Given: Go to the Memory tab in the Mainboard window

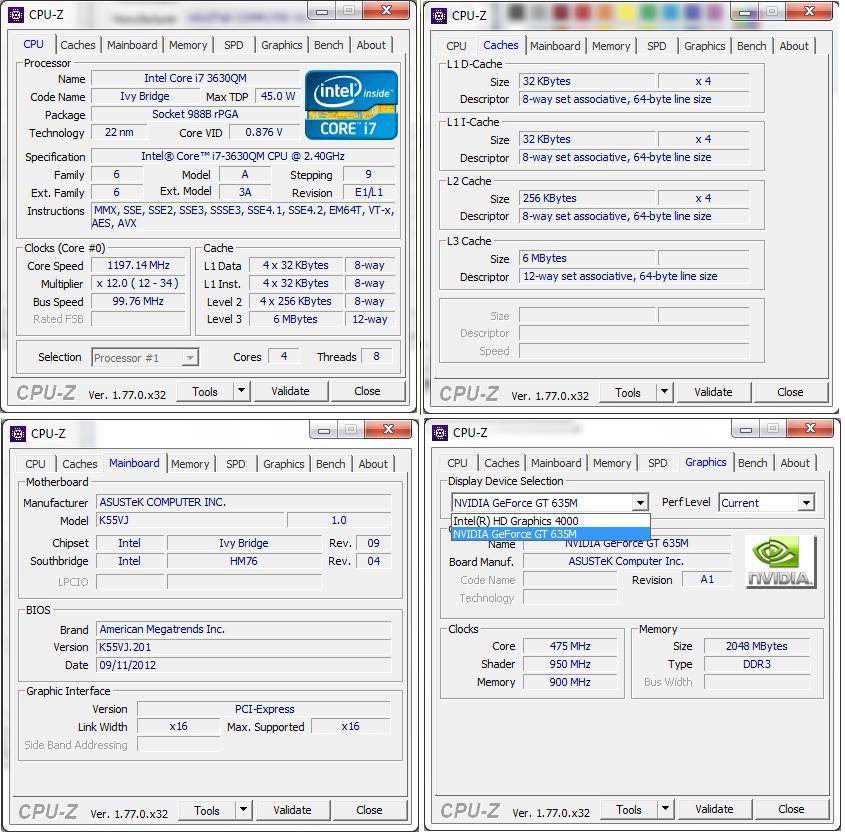Looking at the screenshot, I should (190, 464).
